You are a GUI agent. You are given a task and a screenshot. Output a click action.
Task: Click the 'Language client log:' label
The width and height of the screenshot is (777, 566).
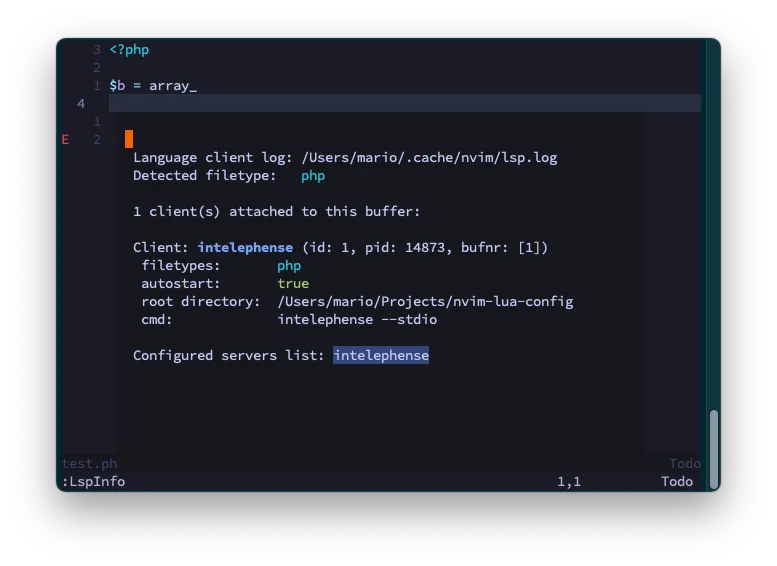213,158
